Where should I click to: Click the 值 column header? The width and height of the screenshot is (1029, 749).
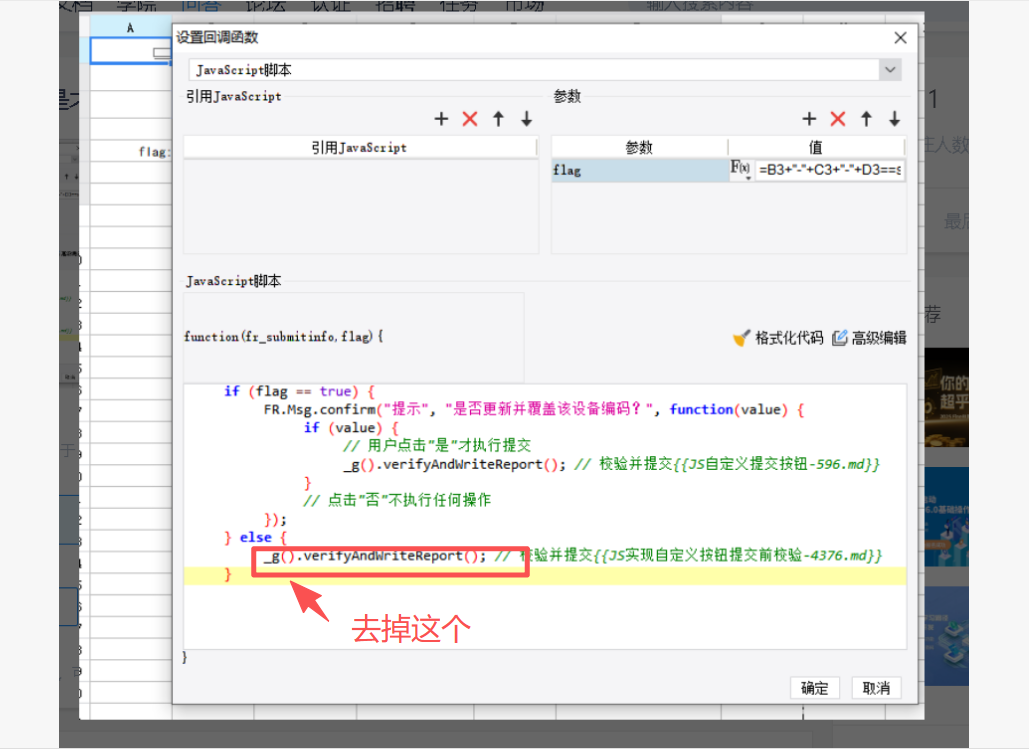(816, 148)
